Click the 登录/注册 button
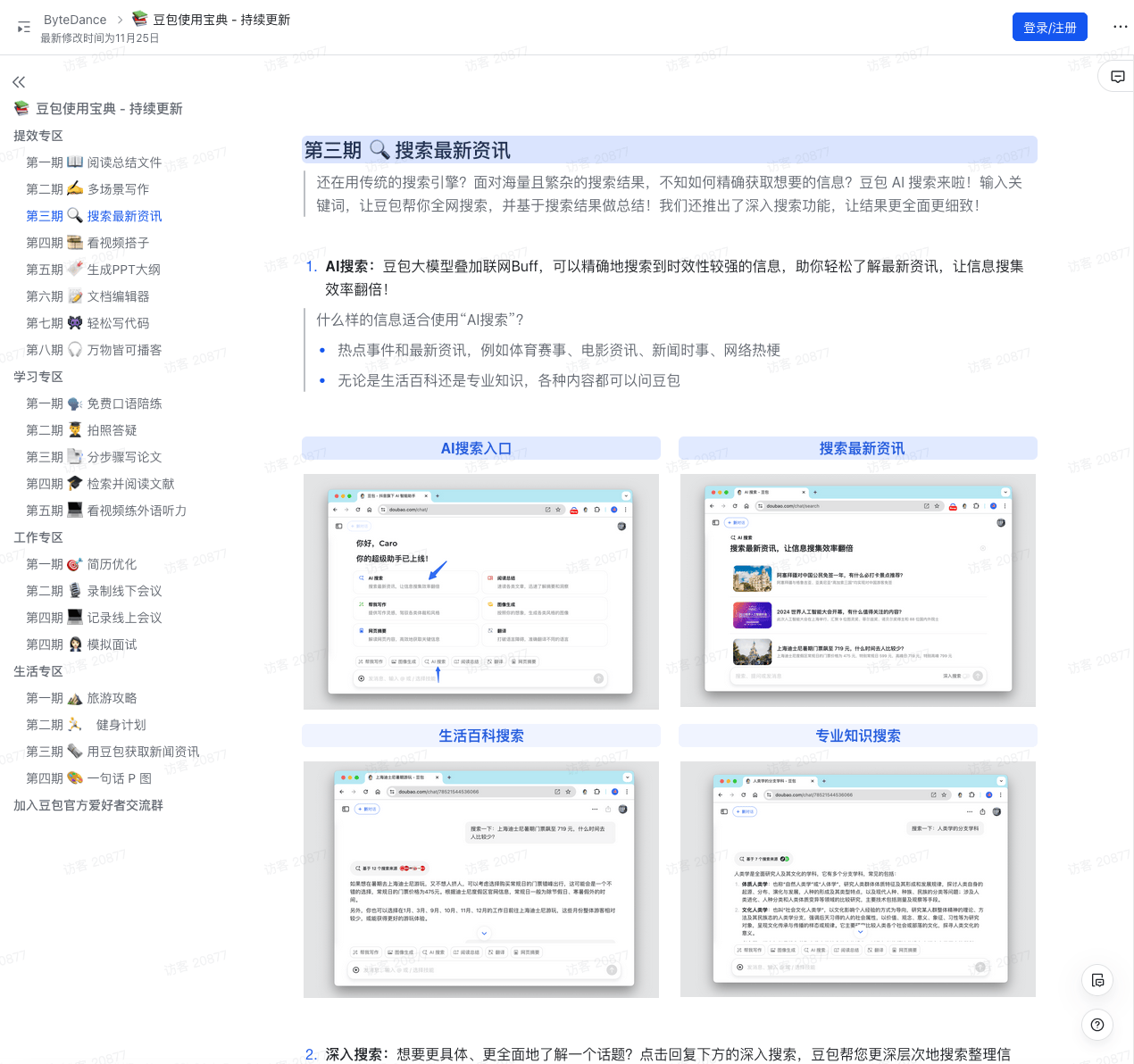Image resolution: width=1134 pixels, height=1064 pixels. tap(1050, 27)
